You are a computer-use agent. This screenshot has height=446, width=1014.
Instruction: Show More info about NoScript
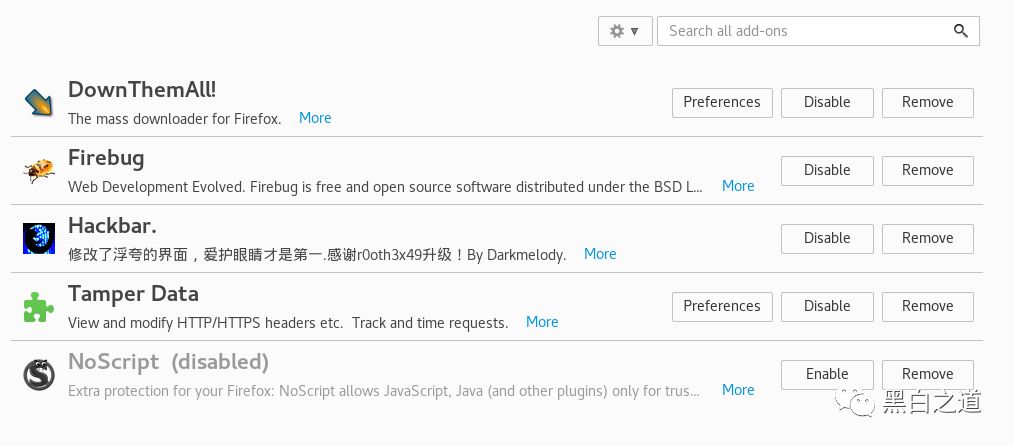click(x=738, y=390)
